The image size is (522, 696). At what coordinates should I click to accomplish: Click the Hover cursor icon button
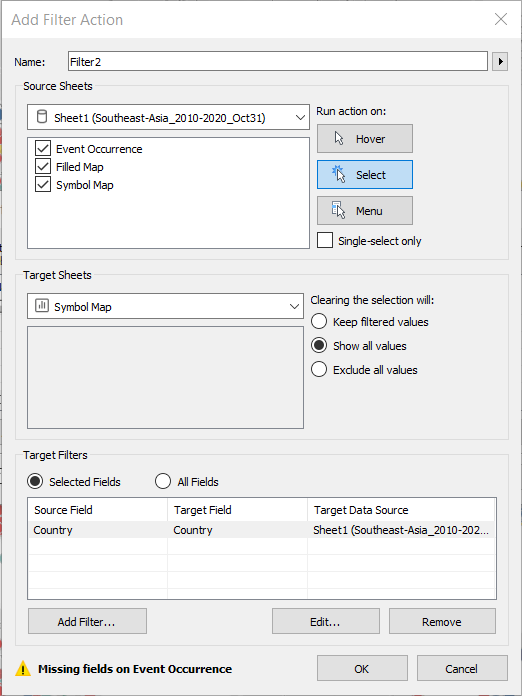click(364, 138)
